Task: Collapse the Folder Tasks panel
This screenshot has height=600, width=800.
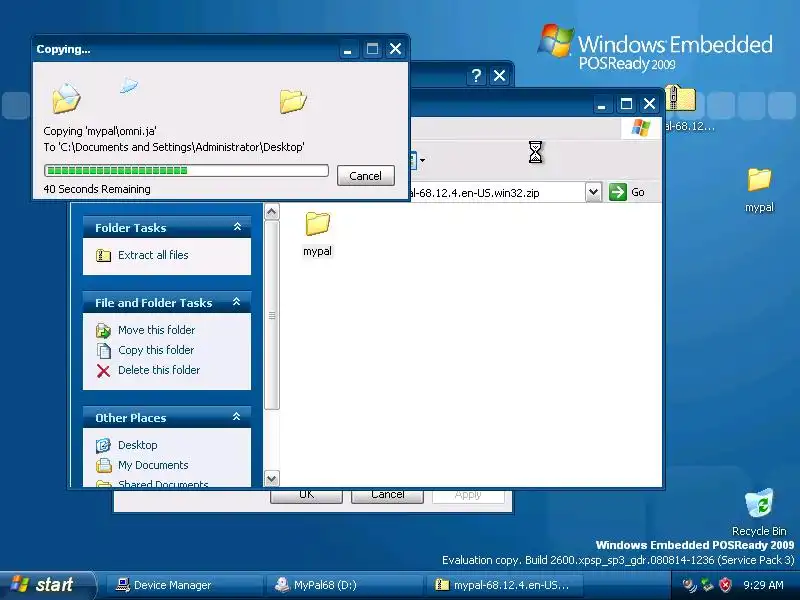Action: (237, 227)
